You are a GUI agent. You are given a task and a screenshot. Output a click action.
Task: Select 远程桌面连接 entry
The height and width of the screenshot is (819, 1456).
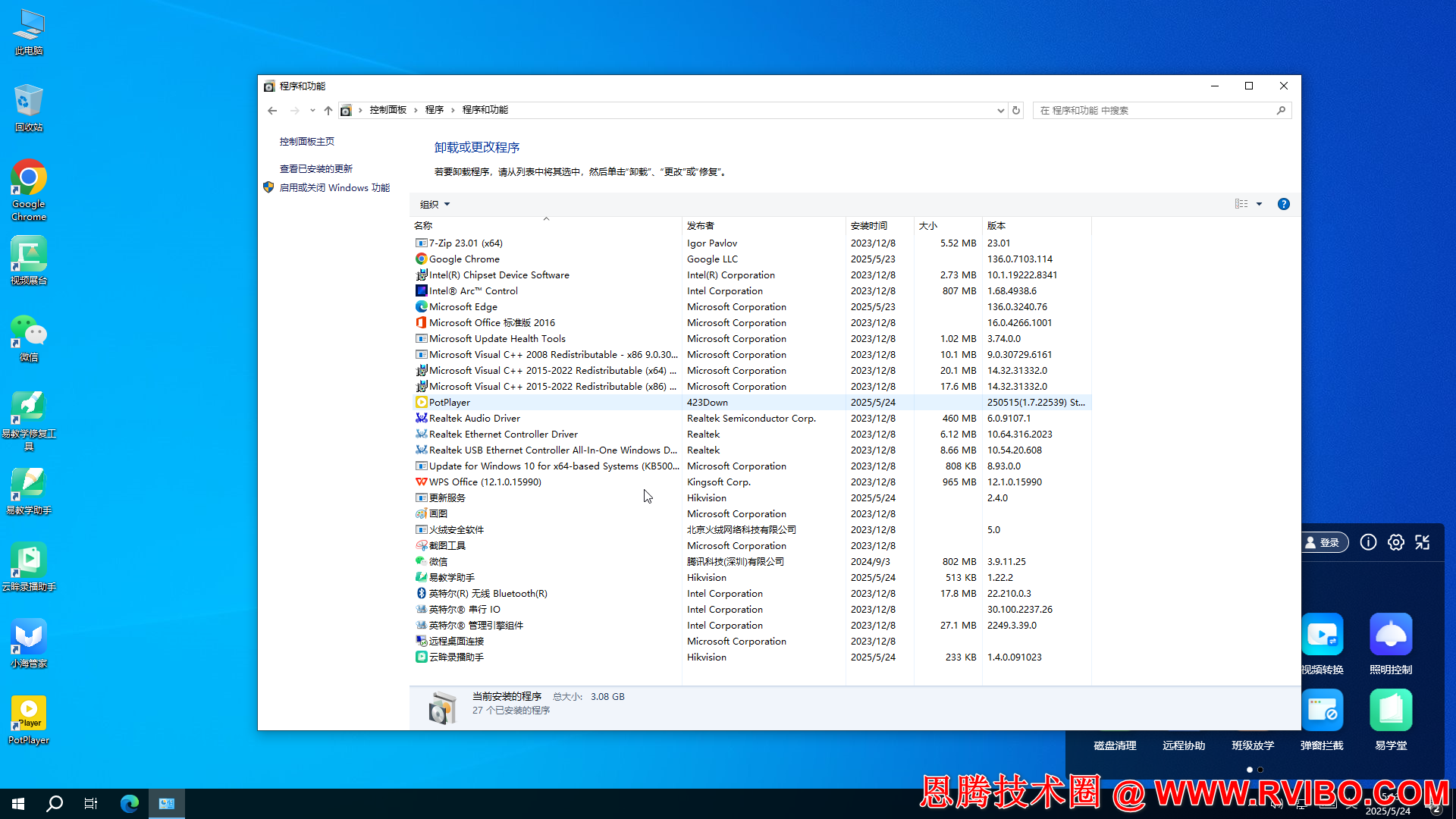pyautogui.click(x=751, y=642)
